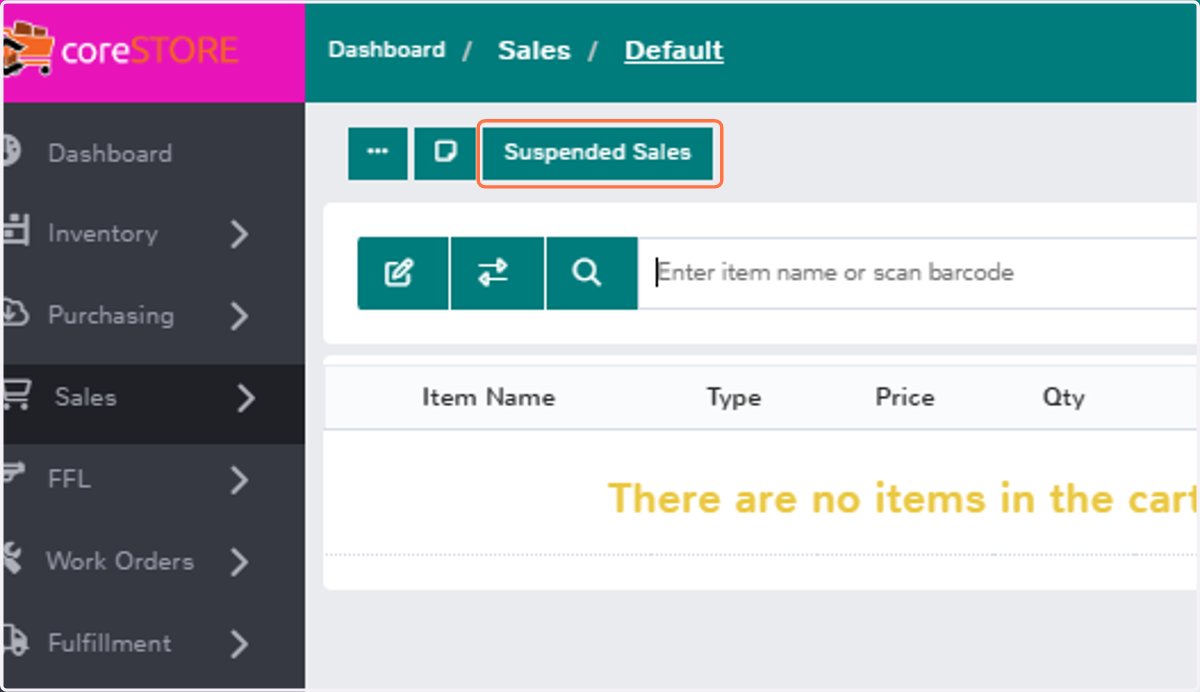Click the 'There are no items' message
Image resolution: width=1200 pixels, height=692 pixels.
click(x=902, y=497)
